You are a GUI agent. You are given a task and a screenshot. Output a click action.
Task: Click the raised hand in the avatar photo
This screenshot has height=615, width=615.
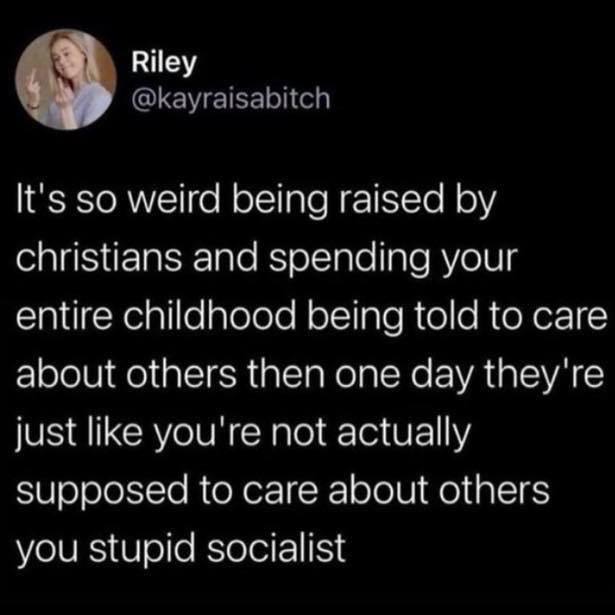(35, 87)
